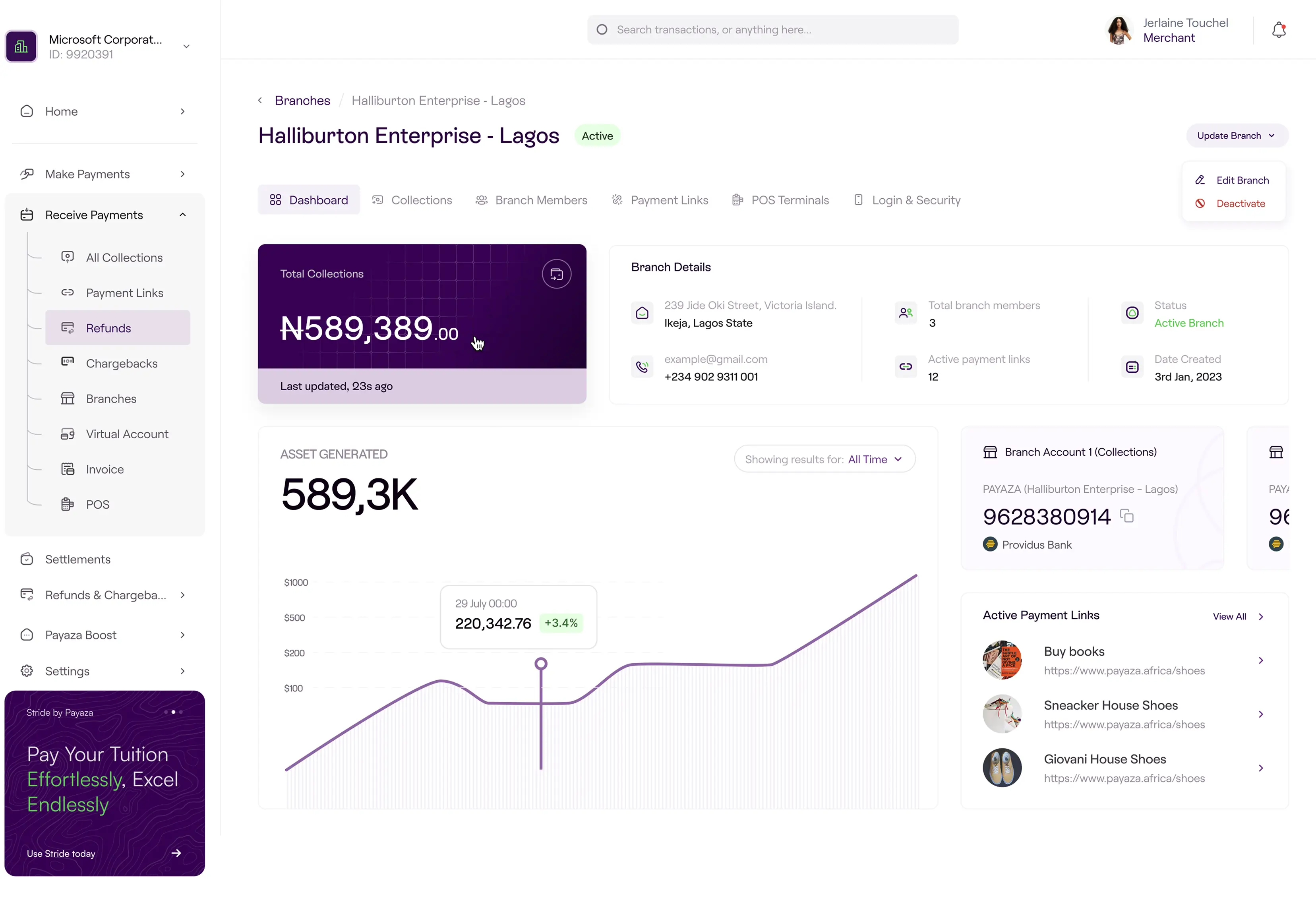
Task: Click the search transactions input field
Action: [773, 29]
